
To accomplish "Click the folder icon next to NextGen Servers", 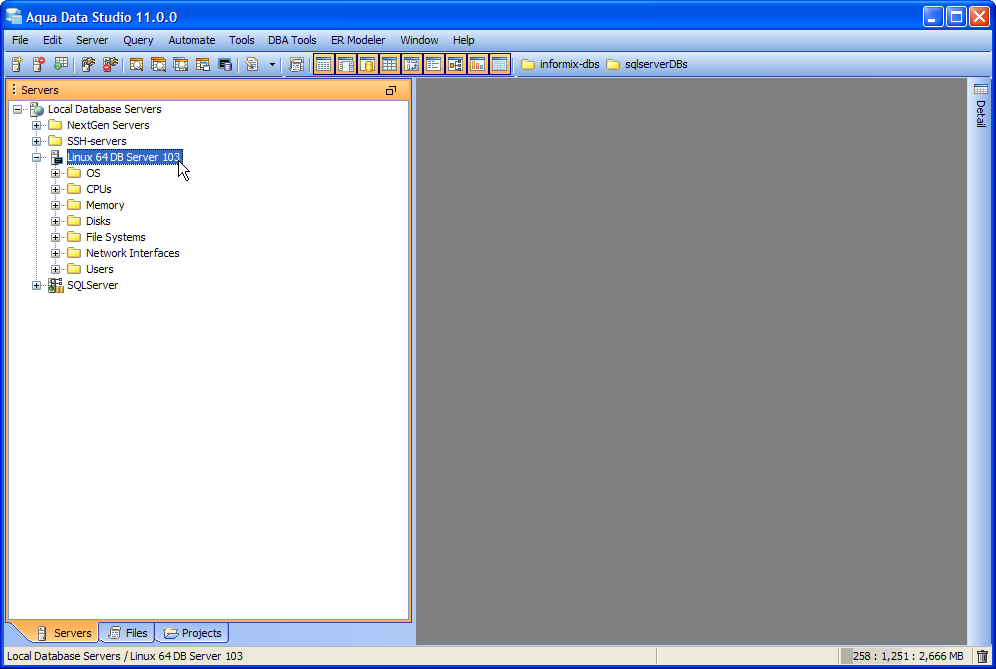I will pyautogui.click(x=55, y=125).
